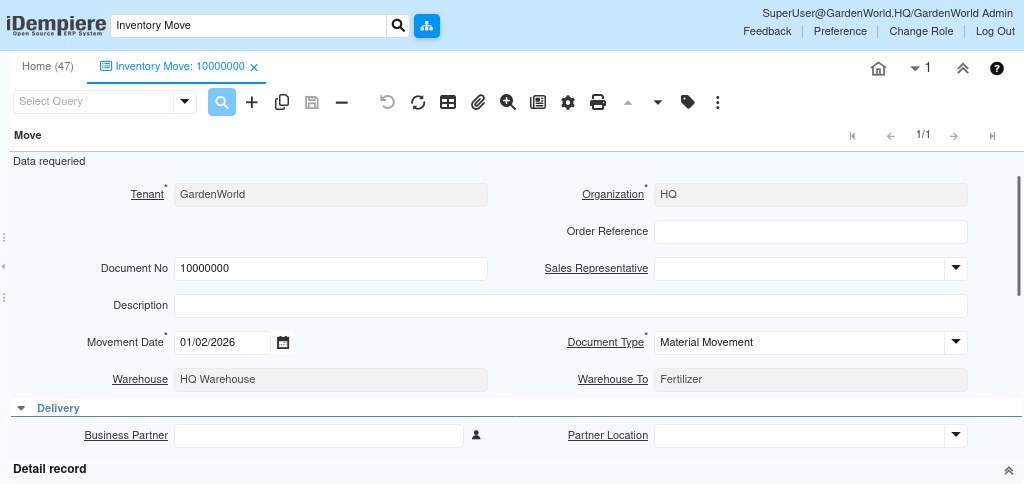This screenshot has width=1024, height=484.
Task: Open the Process gear icon
Action: (568, 102)
